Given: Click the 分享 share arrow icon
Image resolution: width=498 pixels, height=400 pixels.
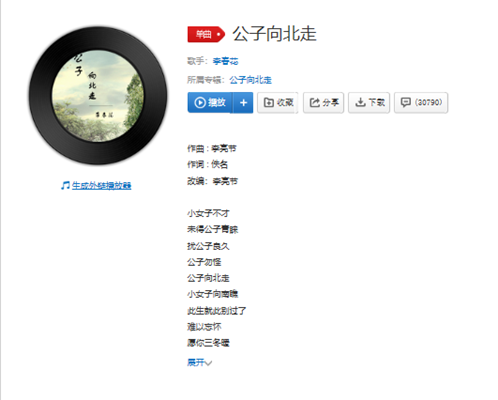Looking at the screenshot, I should tap(314, 103).
